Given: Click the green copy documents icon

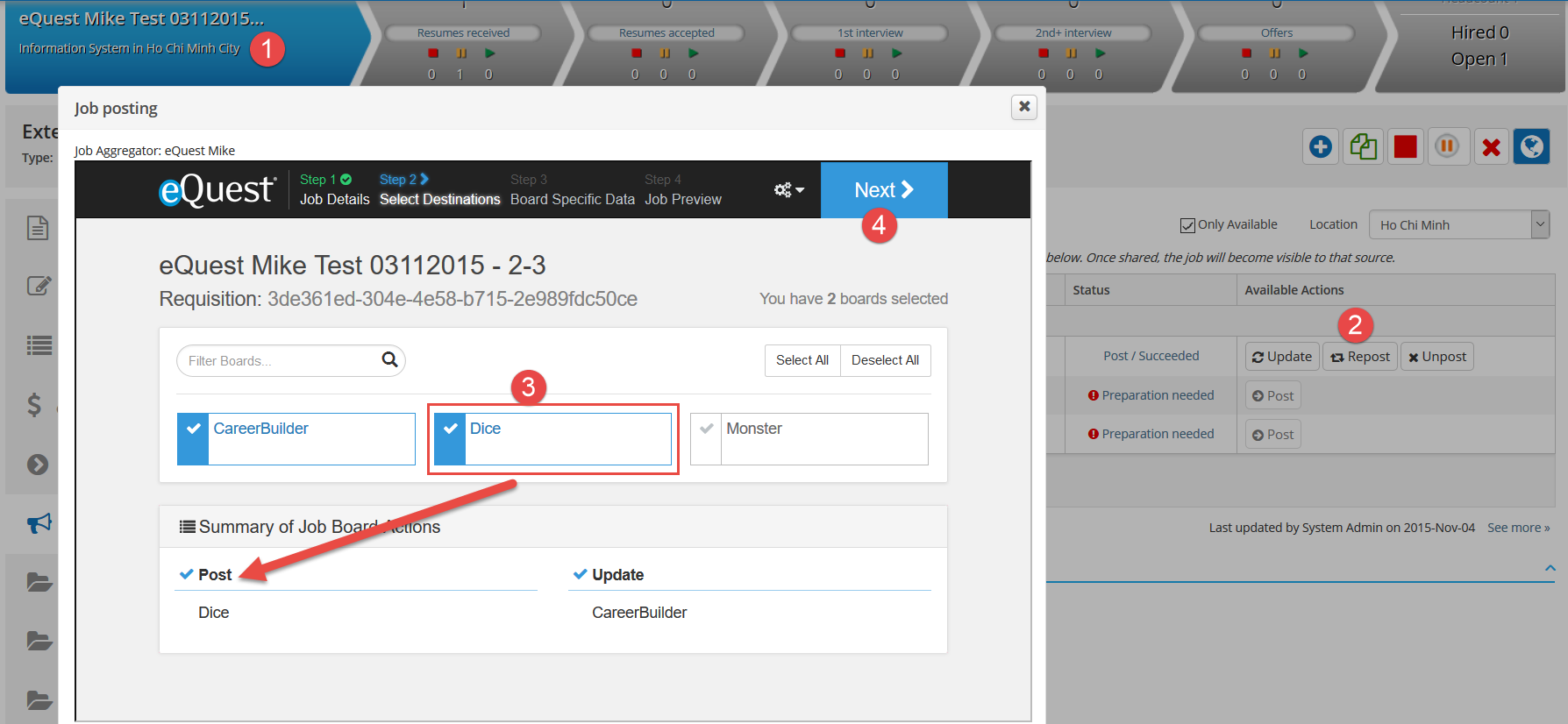Looking at the screenshot, I should pos(1363,146).
